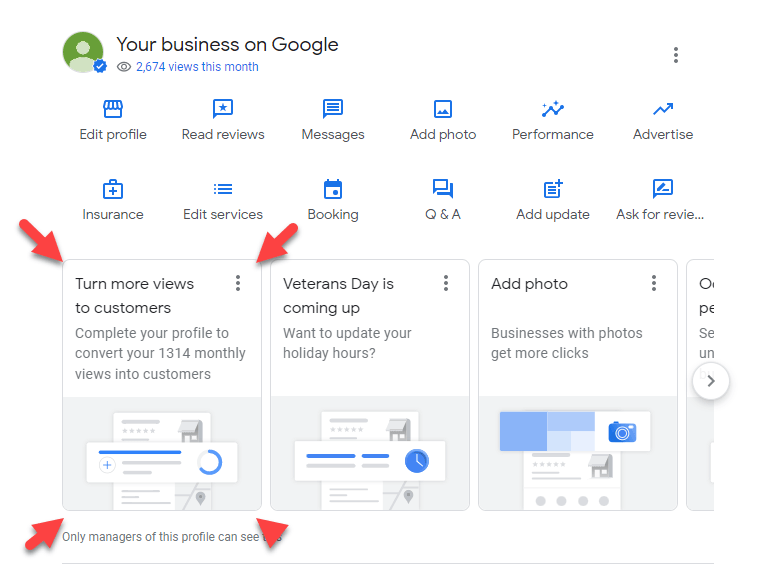Open the Insurance medical bag icon
The width and height of the screenshot is (770, 568).
[x=113, y=189]
